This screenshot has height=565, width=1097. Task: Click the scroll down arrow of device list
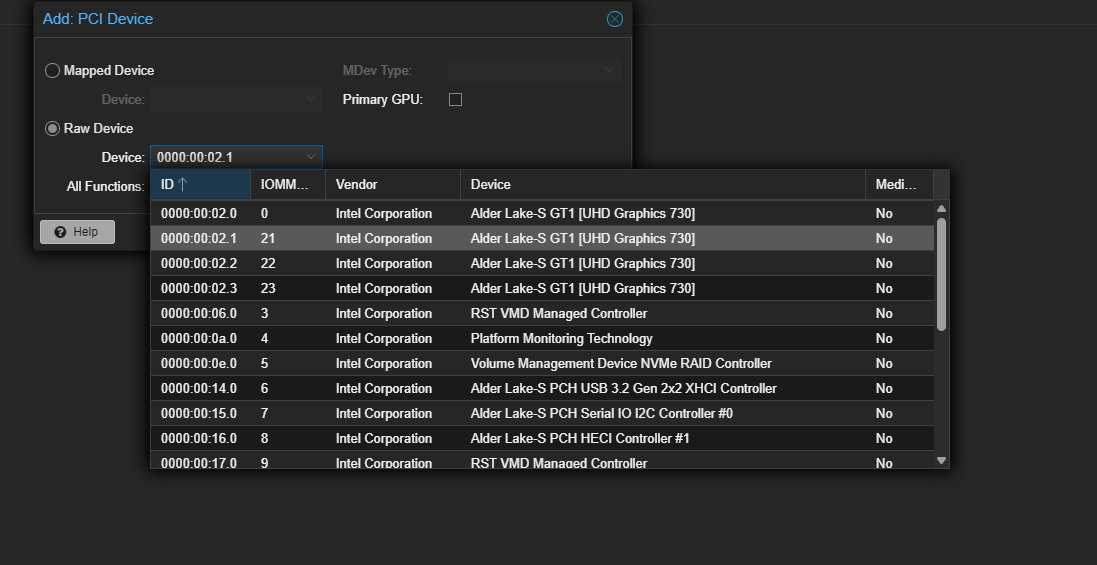coord(941,460)
